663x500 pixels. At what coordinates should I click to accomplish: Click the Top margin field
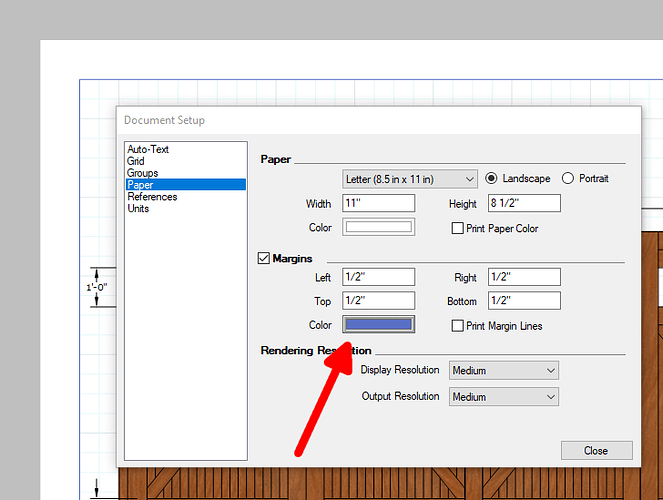coord(378,301)
